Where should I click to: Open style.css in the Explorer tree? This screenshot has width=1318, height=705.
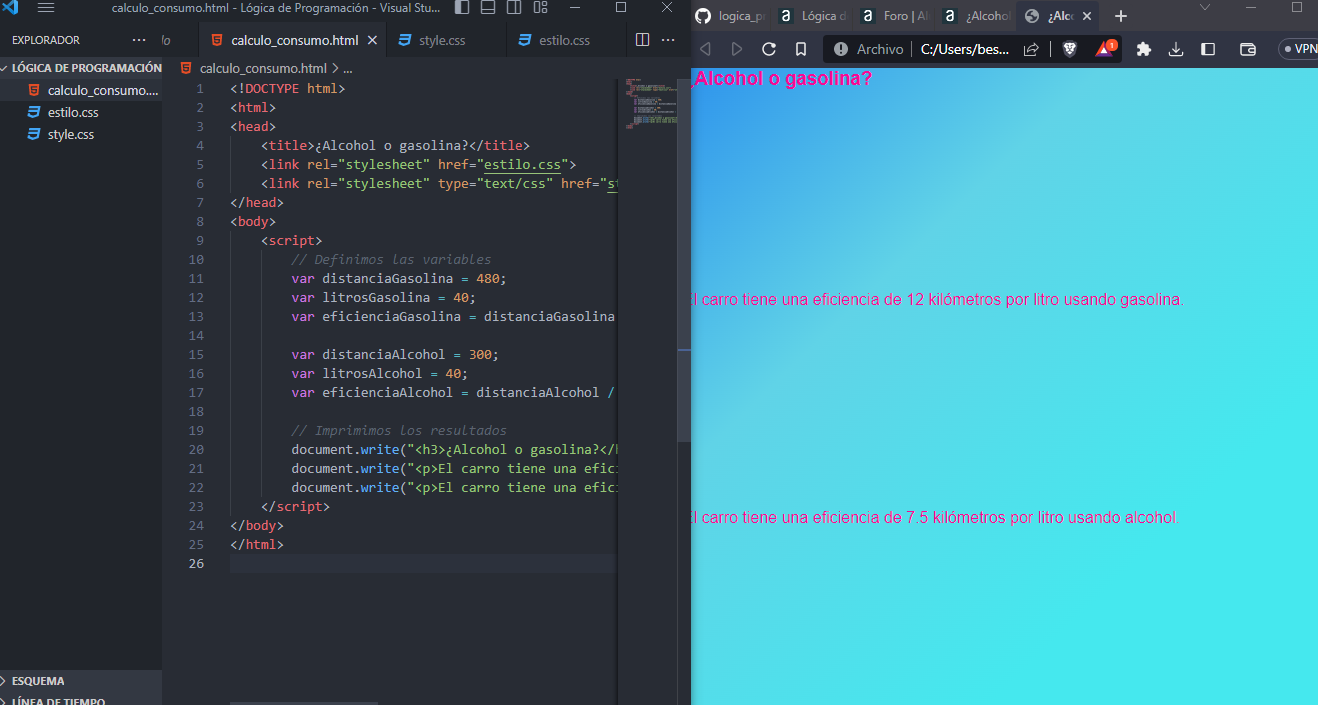tap(81, 134)
